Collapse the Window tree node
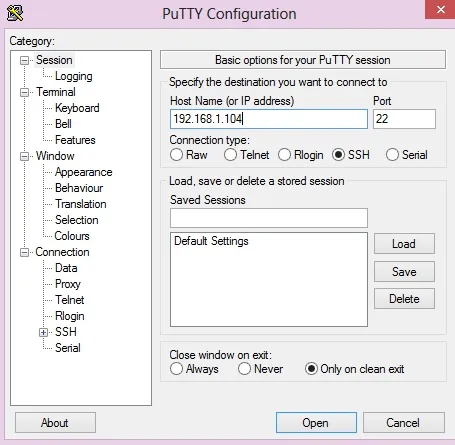This screenshot has width=455, height=445. point(24,156)
